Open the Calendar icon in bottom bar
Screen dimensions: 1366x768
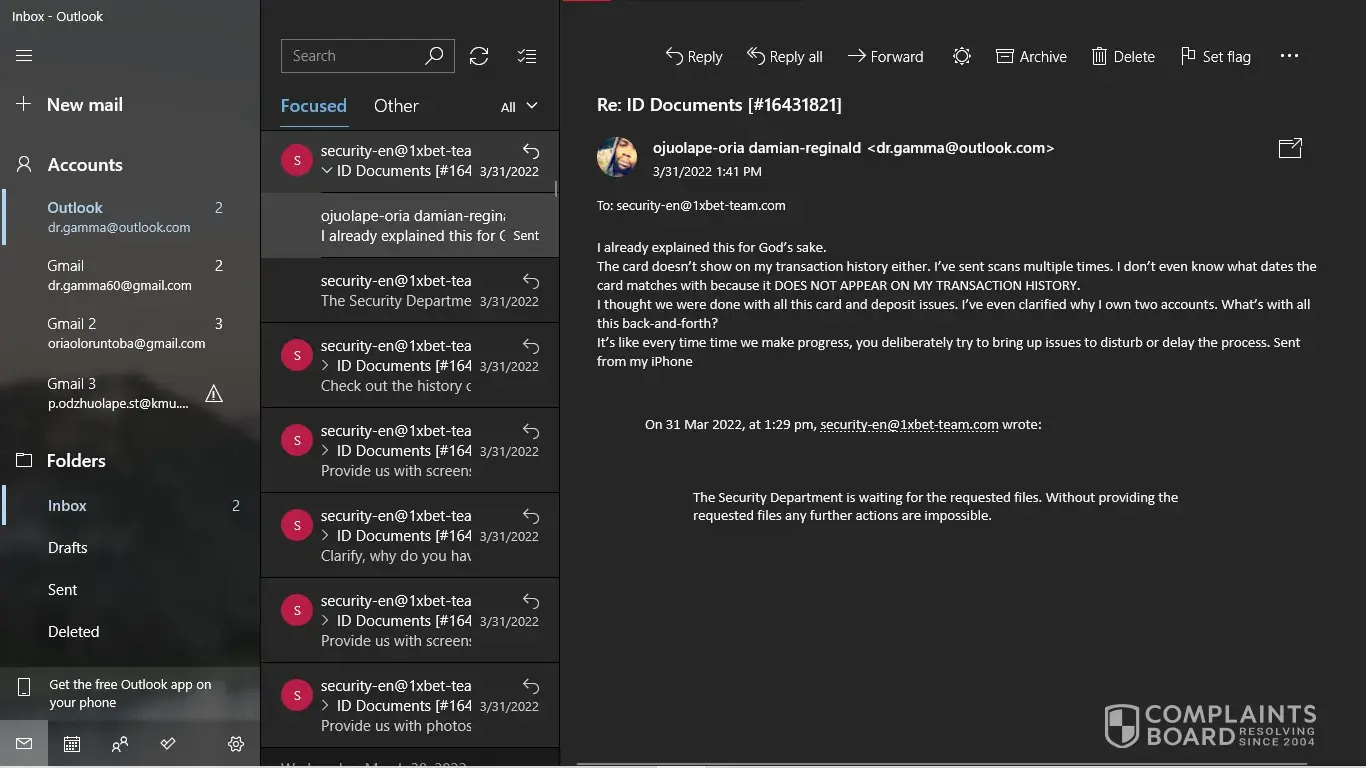point(72,744)
